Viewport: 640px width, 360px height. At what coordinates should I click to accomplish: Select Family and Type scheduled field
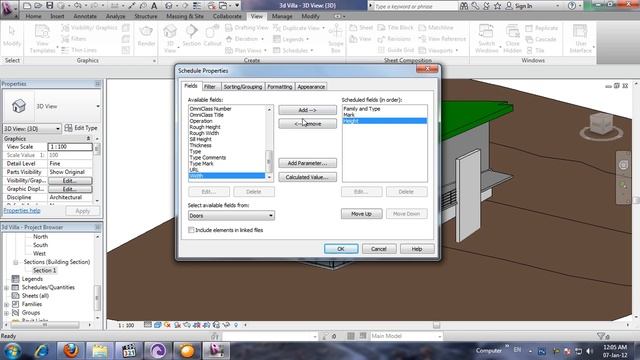coord(362,109)
